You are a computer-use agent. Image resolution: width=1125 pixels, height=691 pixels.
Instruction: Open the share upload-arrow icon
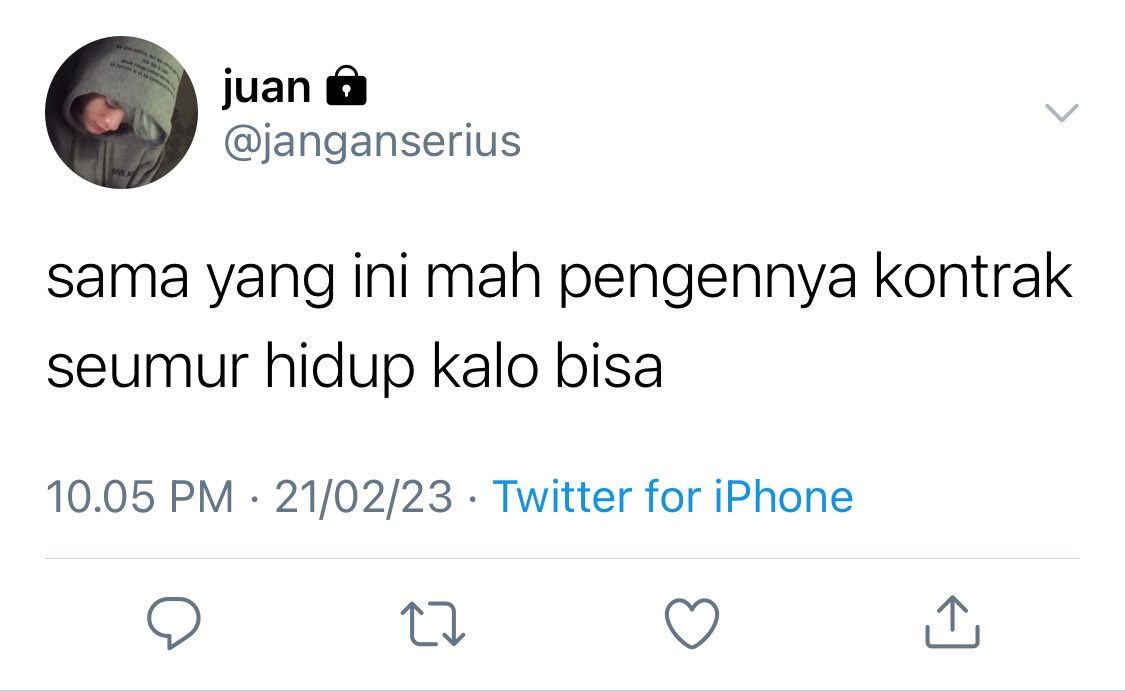point(952,622)
